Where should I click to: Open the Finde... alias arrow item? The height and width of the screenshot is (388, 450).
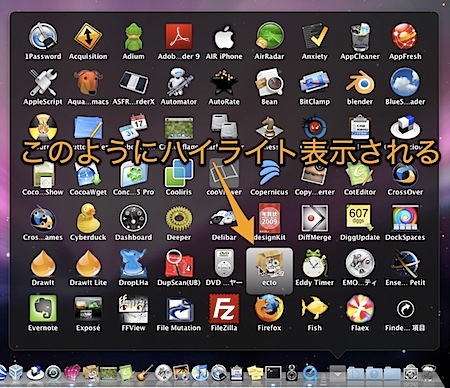405,309
